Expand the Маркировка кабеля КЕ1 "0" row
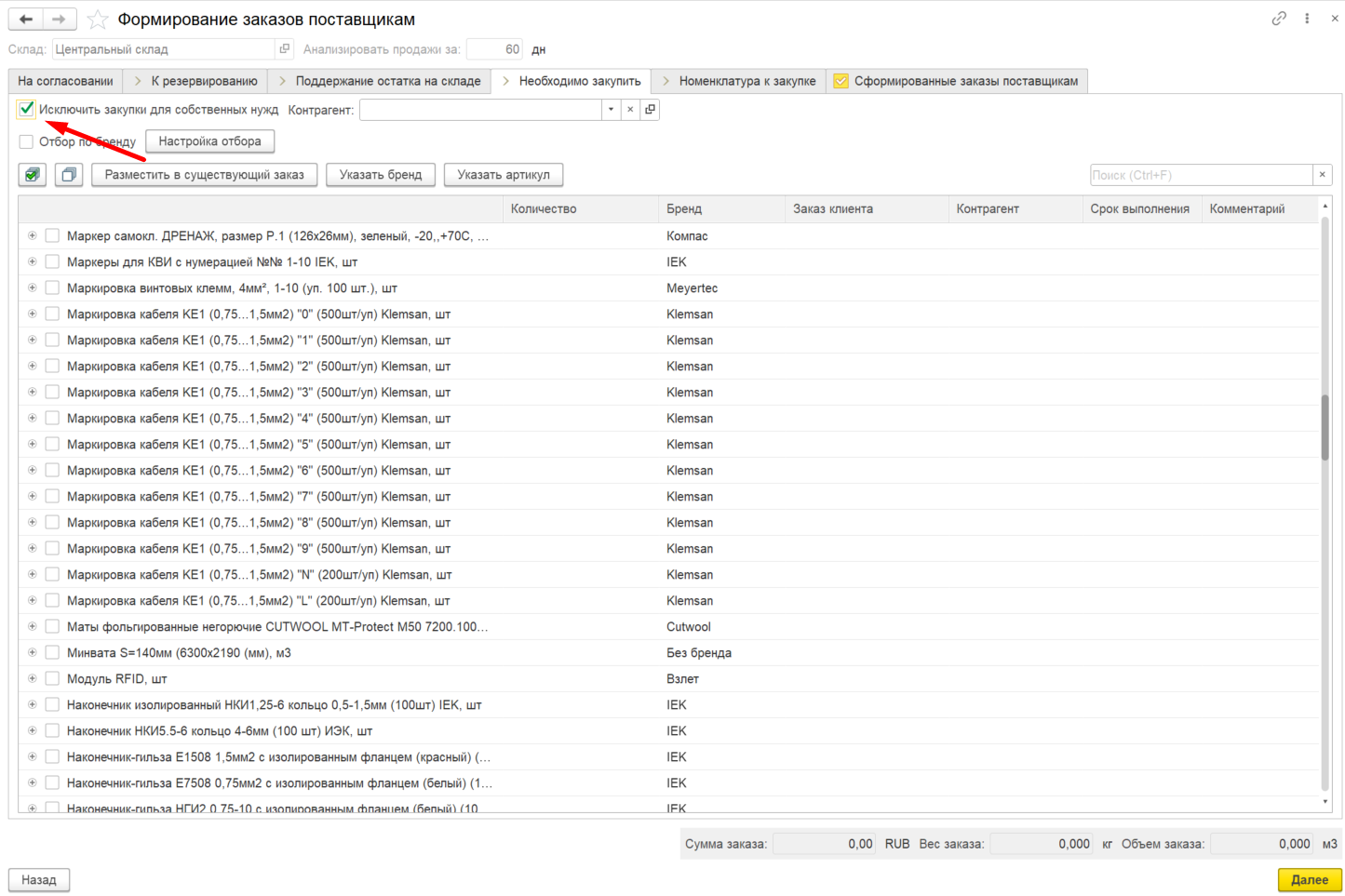Screen dimensions: 1345x896 click(x=32, y=314)
